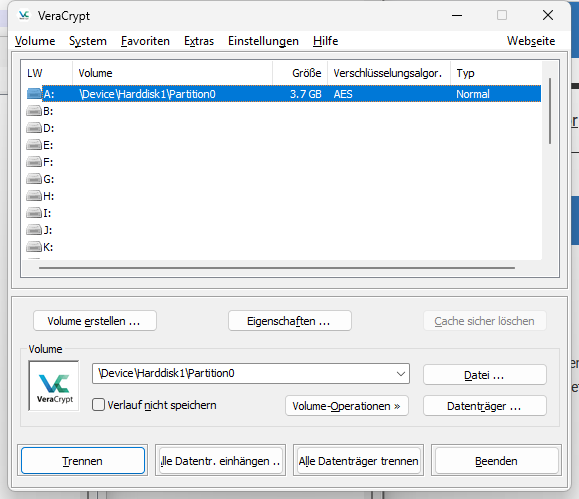Image resolution: width=579 pixels, height=499 pixels.
Task: Sort by the Volume column header
Action: (x=172, y=73)
